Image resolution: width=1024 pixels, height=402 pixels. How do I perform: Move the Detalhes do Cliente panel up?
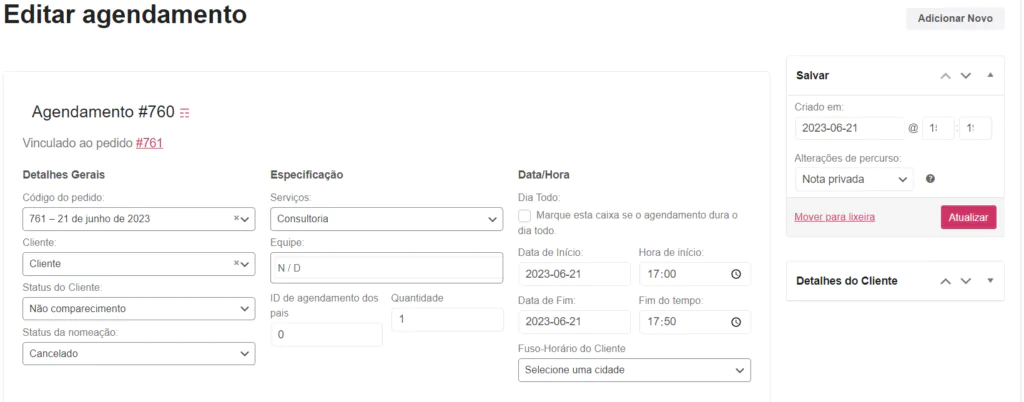(945, 281)
